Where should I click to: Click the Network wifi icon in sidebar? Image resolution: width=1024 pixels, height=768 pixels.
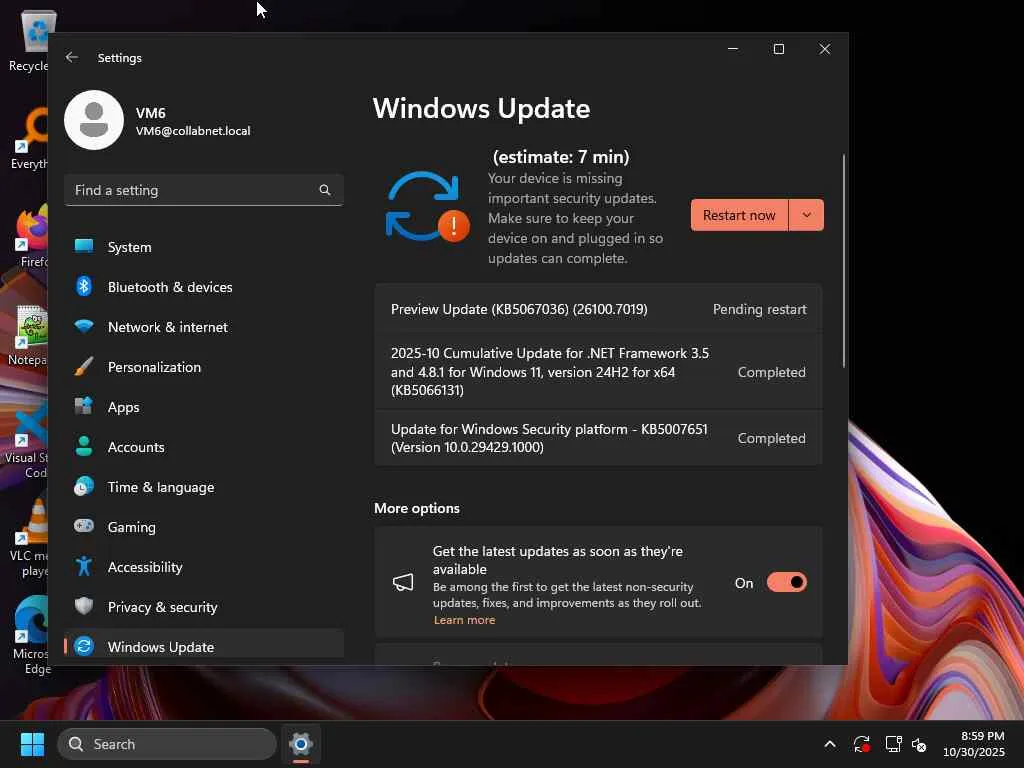click(x=84, y=326)
